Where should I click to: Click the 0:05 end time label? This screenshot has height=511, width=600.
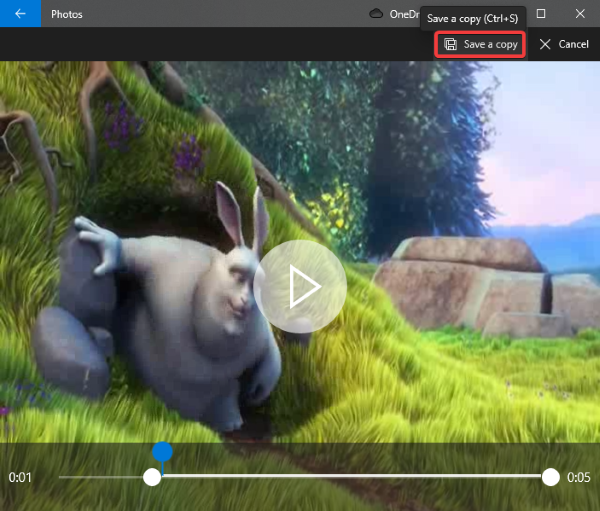pyautogui.click(x=579, y=477)
